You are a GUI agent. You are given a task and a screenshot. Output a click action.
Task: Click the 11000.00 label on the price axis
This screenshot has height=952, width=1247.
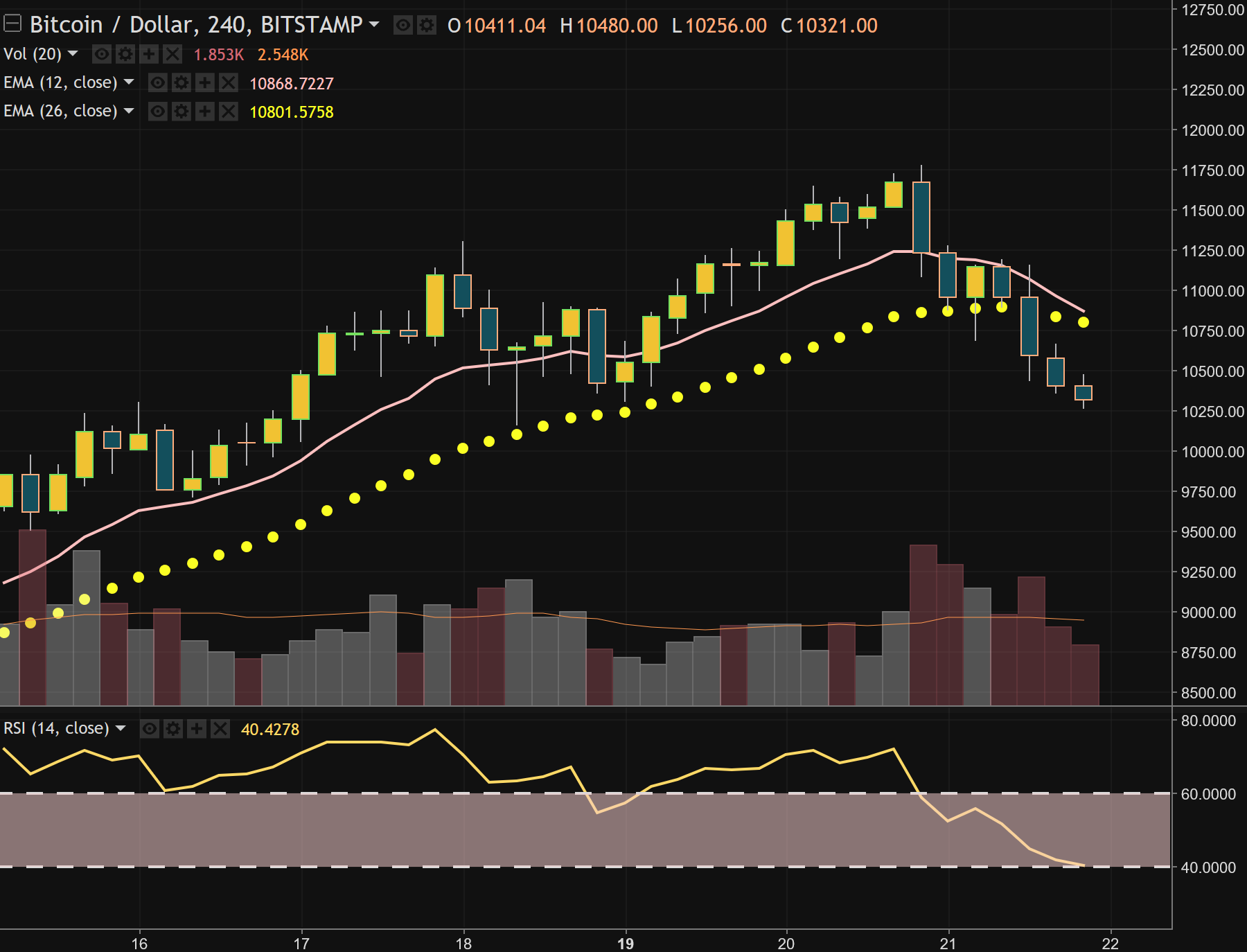click(x=1212, y=291)
